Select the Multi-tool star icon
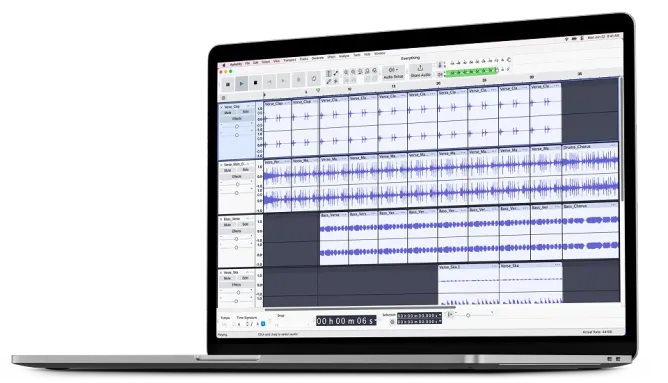The image size is (668, 383). (336, 81)
